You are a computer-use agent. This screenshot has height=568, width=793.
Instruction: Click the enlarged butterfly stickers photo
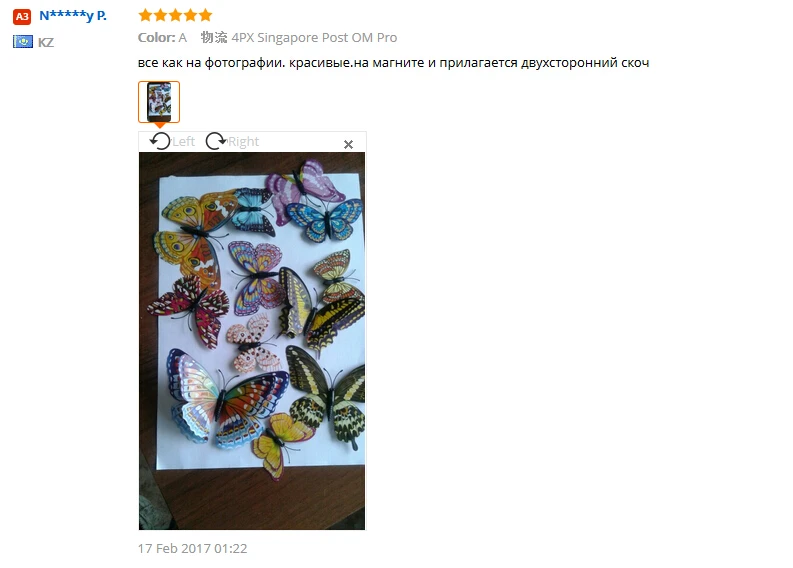252,341
